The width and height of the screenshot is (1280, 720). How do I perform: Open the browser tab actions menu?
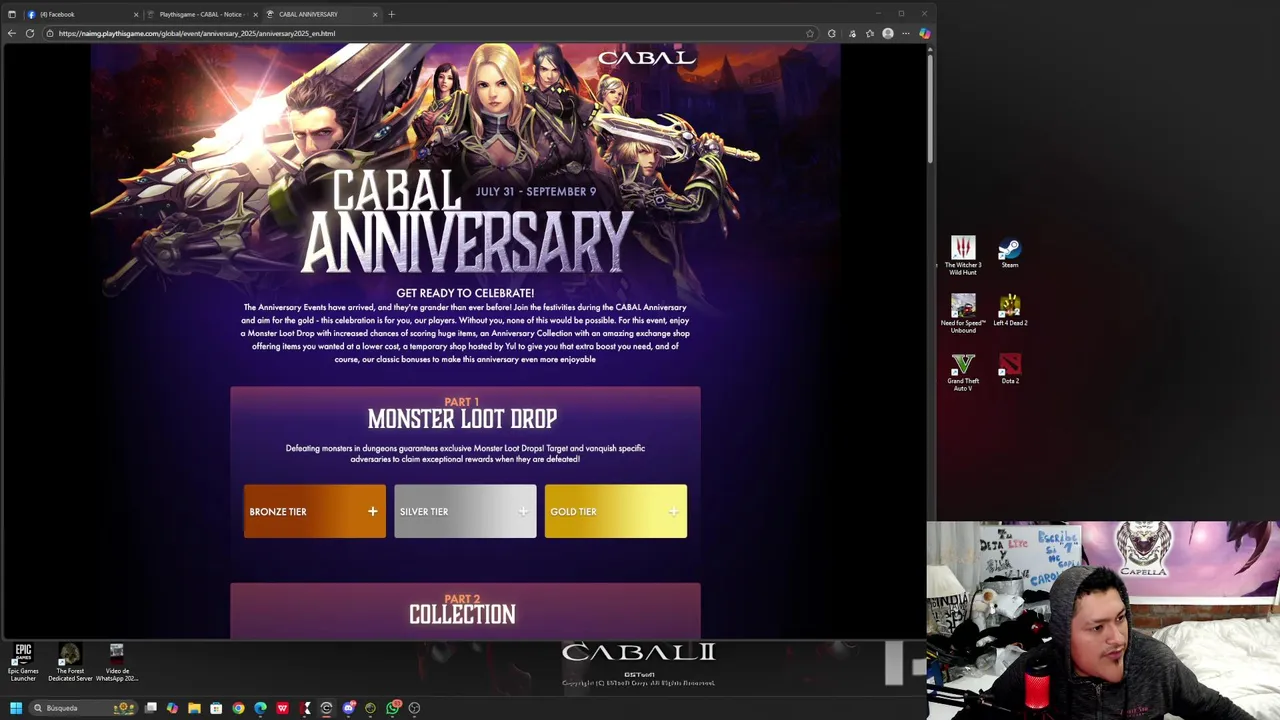click(x=11, y=14)
